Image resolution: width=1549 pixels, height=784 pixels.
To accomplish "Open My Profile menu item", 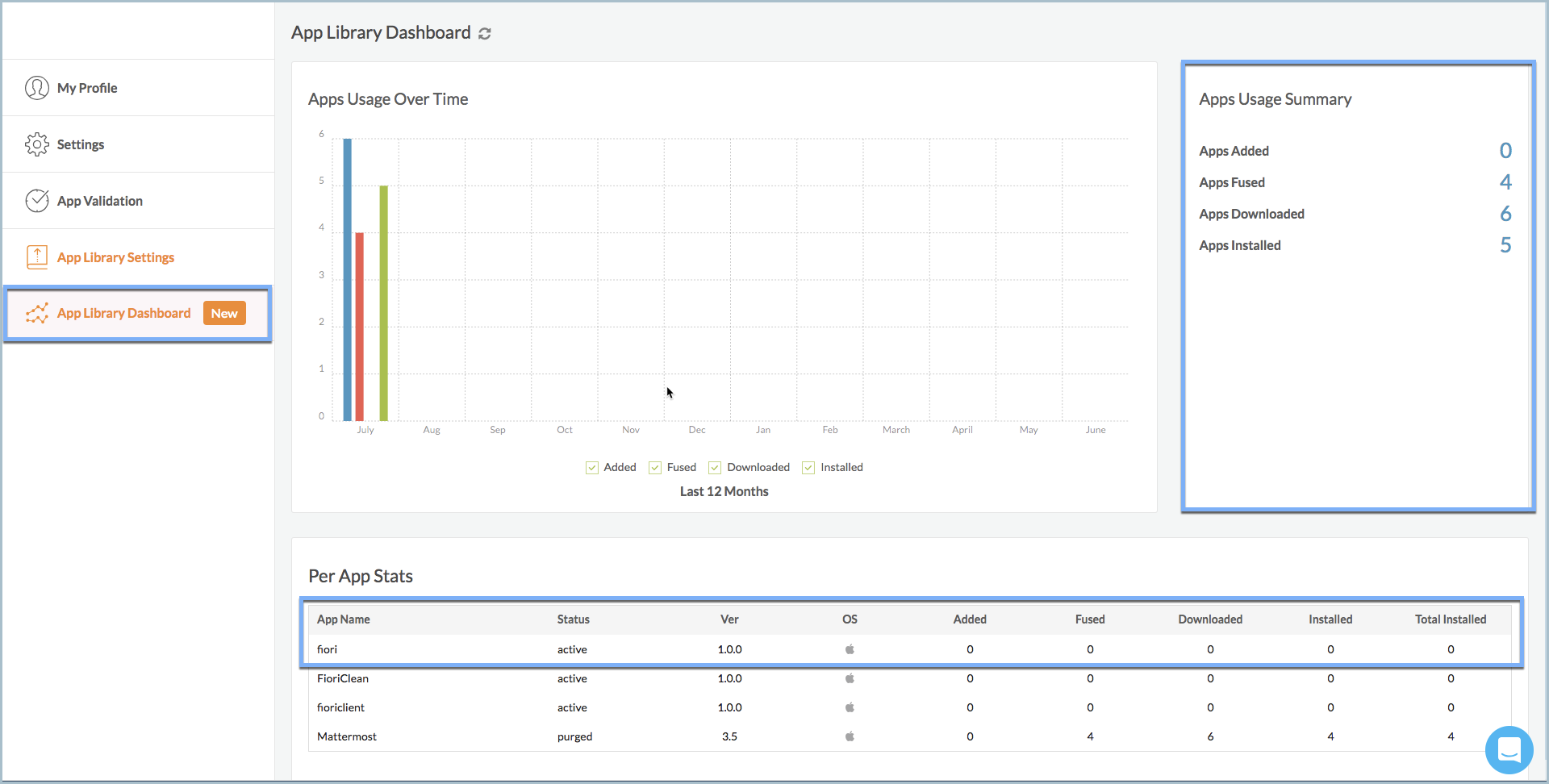I will pyautogui.click(x=138, y=88).
